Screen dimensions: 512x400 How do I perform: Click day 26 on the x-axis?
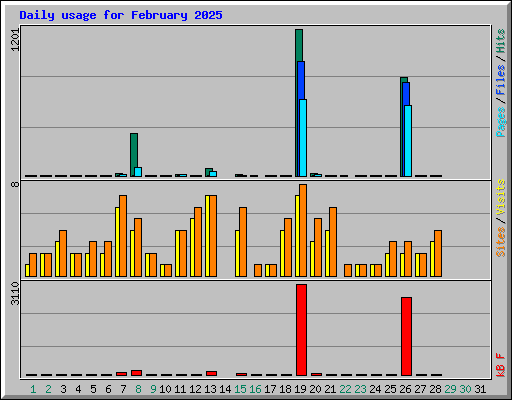click(405, 389)
